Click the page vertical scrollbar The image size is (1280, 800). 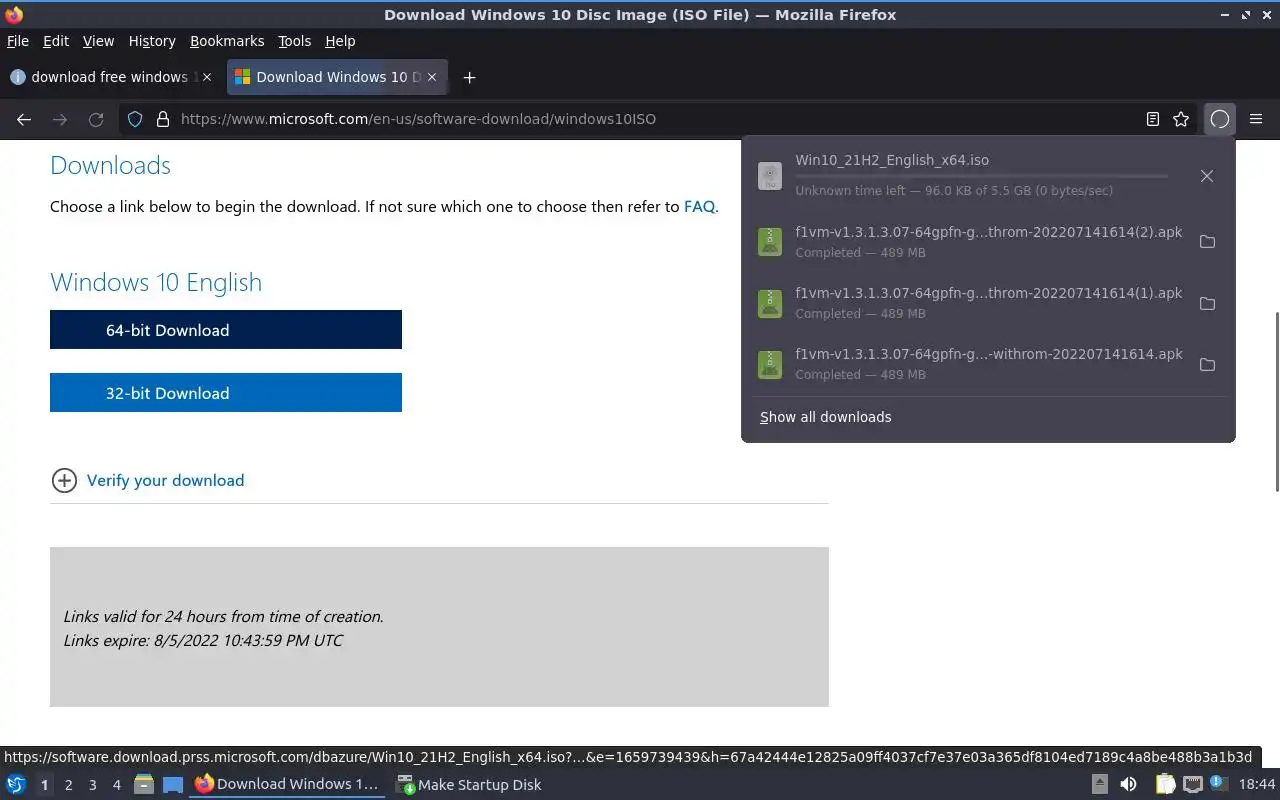(1275, 401)
